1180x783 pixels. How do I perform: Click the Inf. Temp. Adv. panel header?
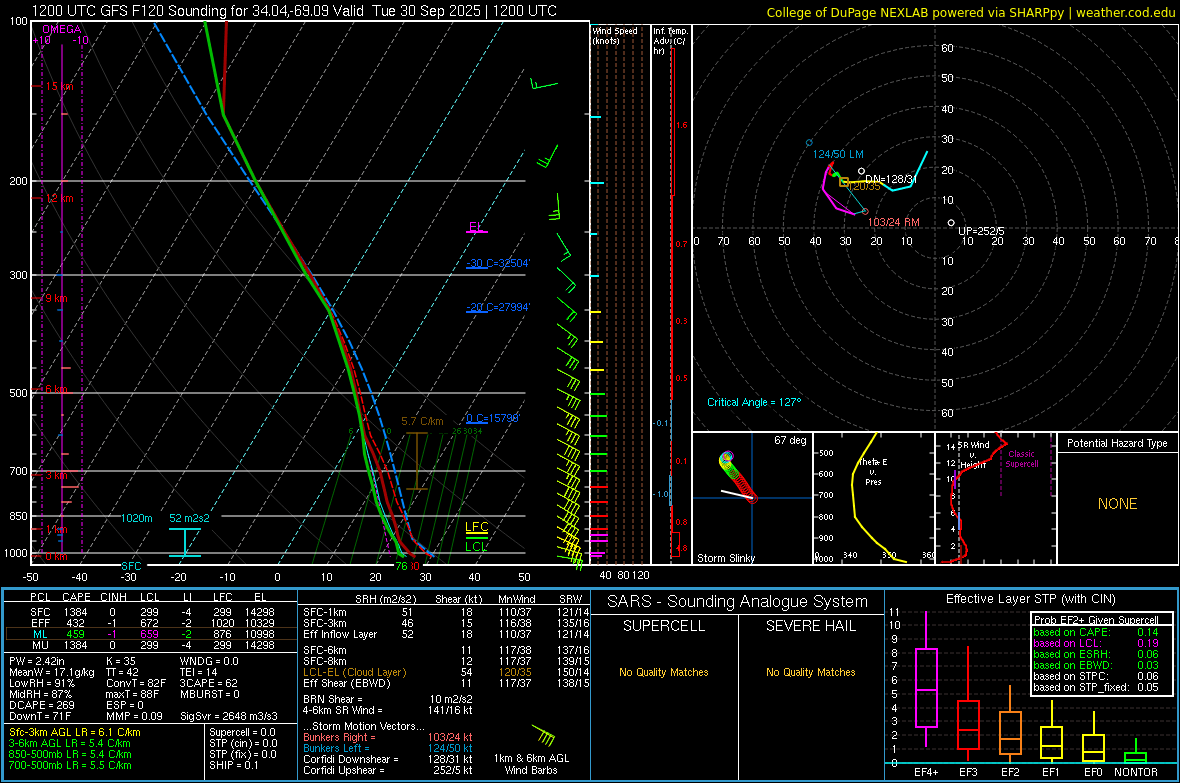671,41
